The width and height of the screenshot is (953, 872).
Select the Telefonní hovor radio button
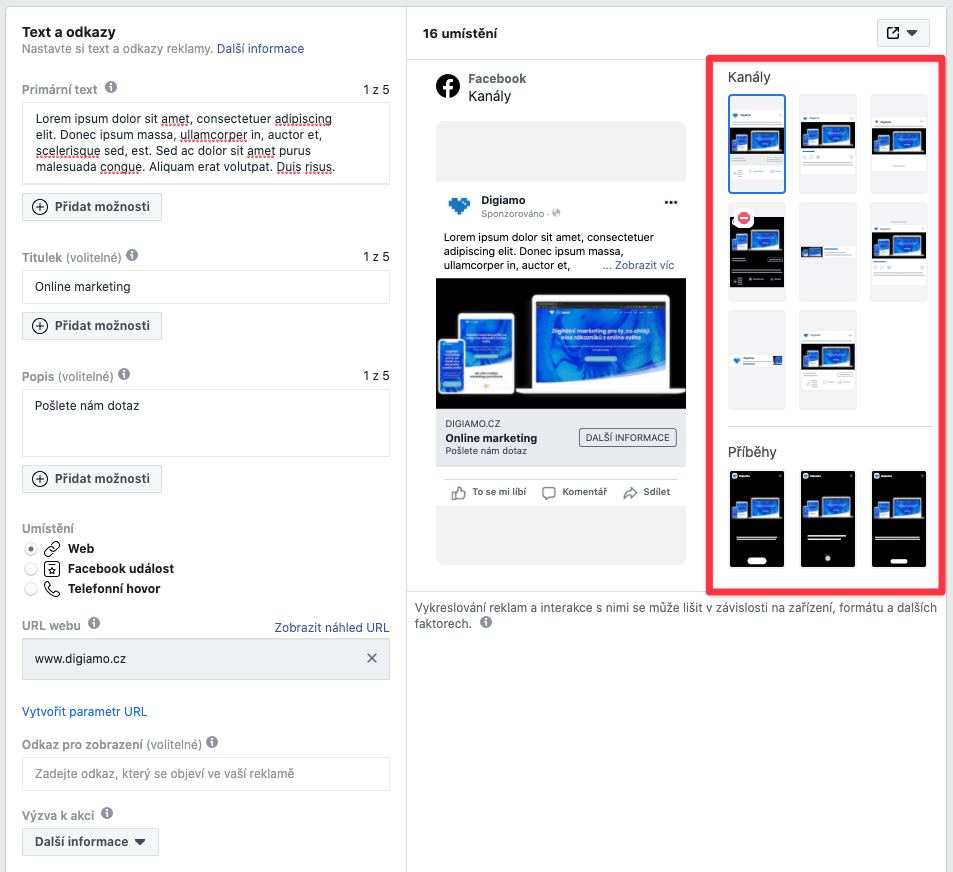coord(31,589)
